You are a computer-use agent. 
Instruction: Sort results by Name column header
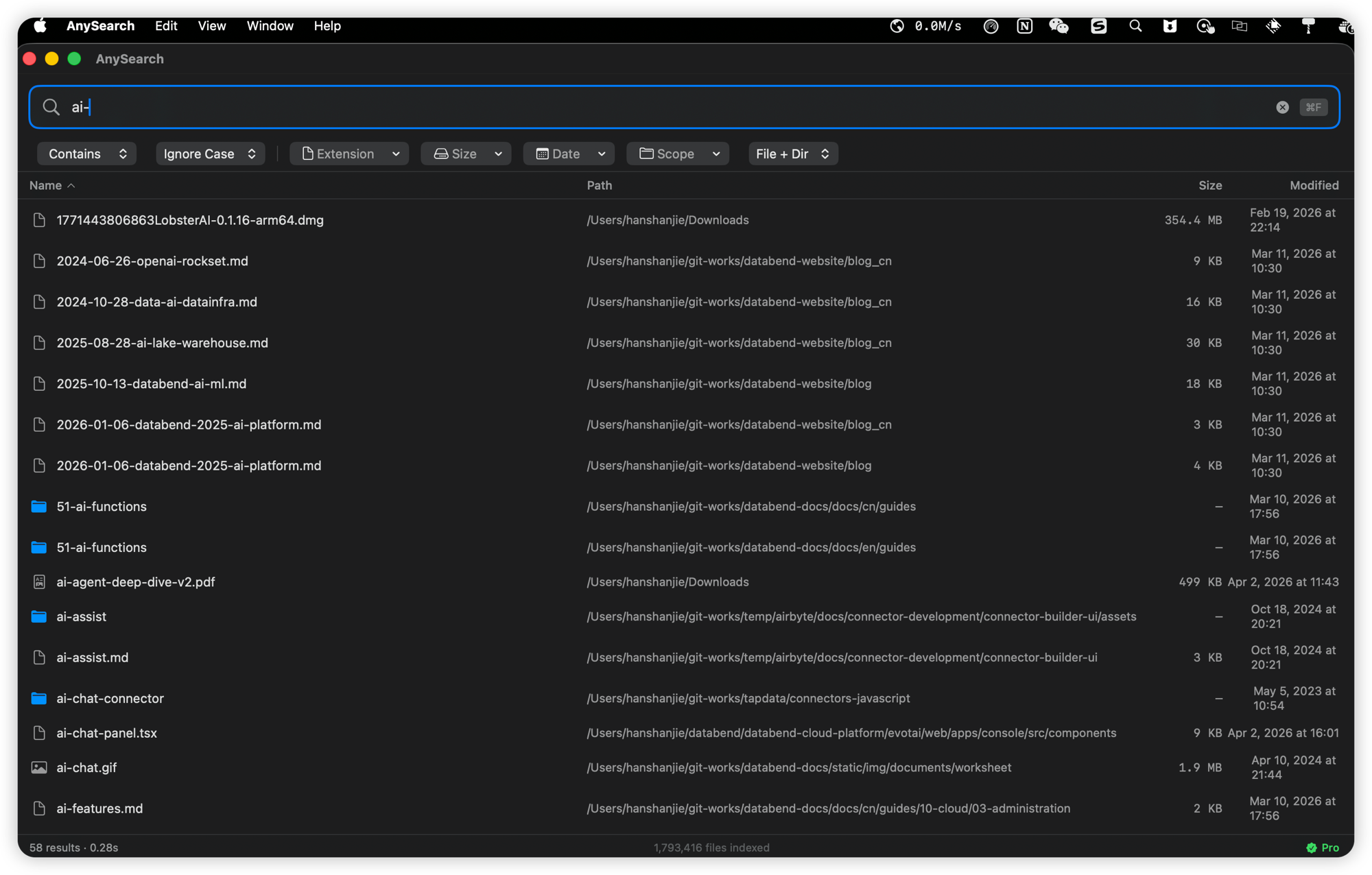point(46,185)
